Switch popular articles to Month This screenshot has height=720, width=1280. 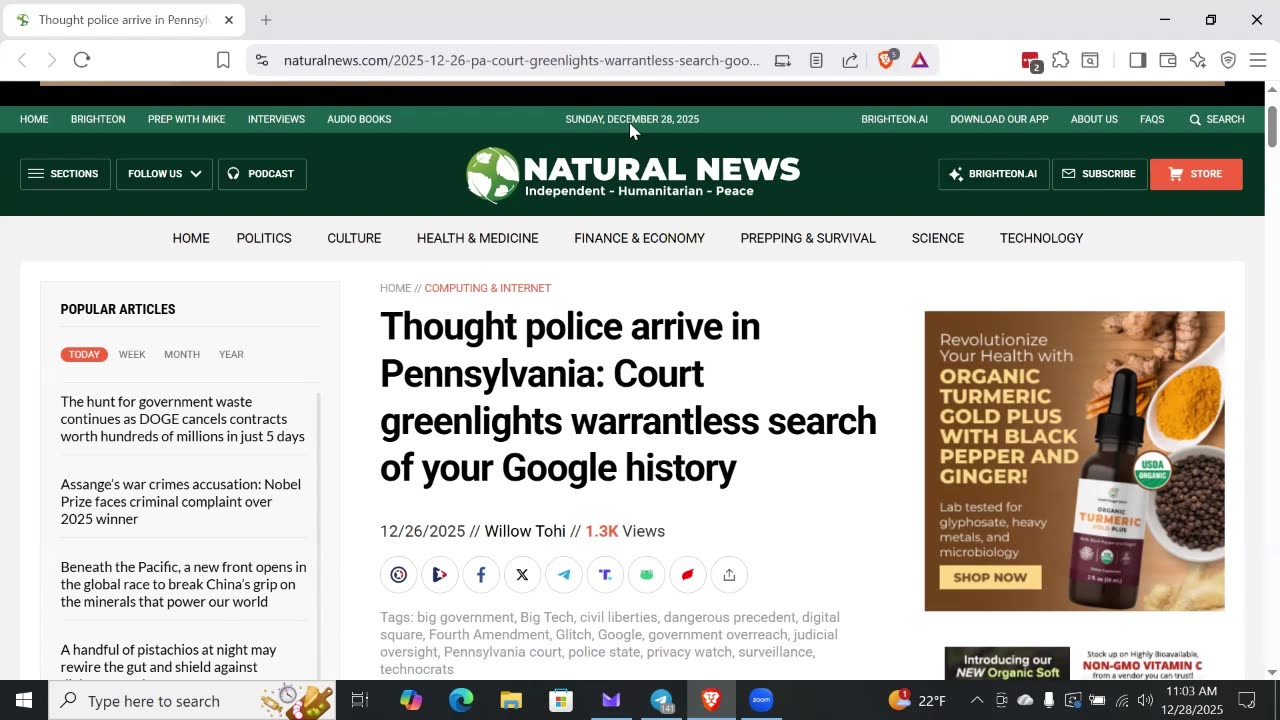[x=182, y=354]
